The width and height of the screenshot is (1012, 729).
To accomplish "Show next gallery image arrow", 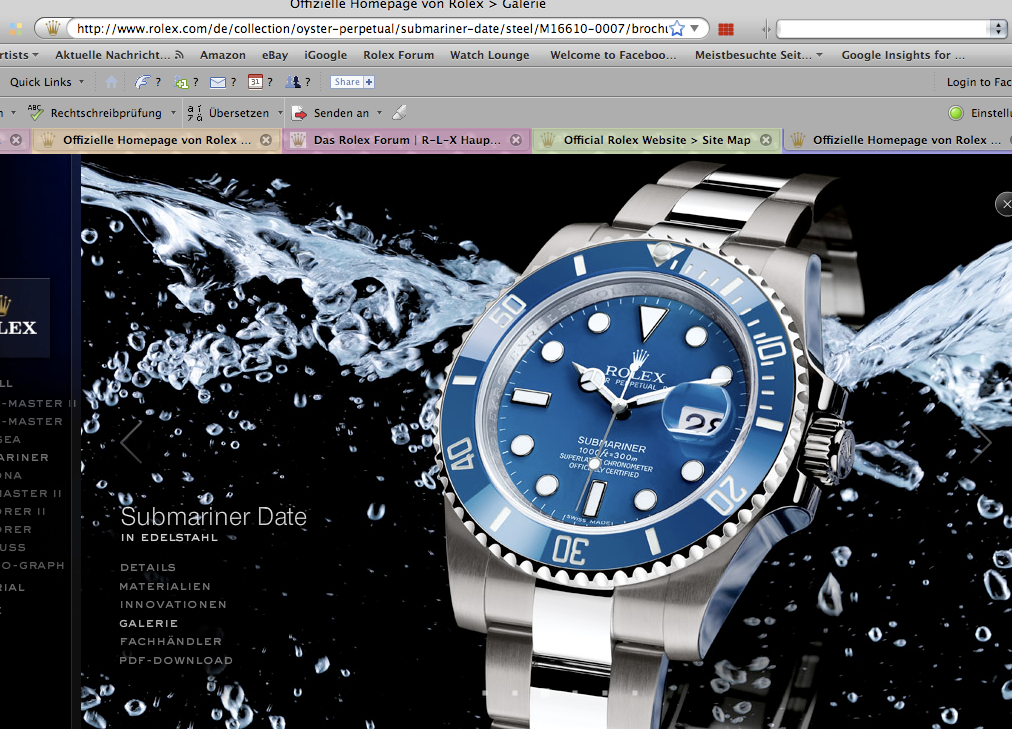I will 981,442.
